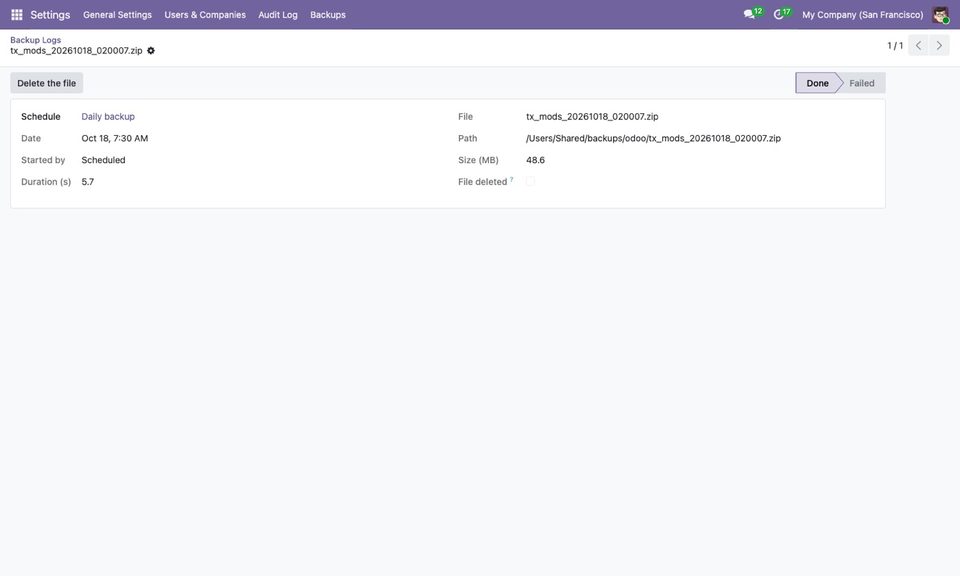Switch company via My Company (San Francisco)
This screenshot has width=960, height=576.
(863, 15)
